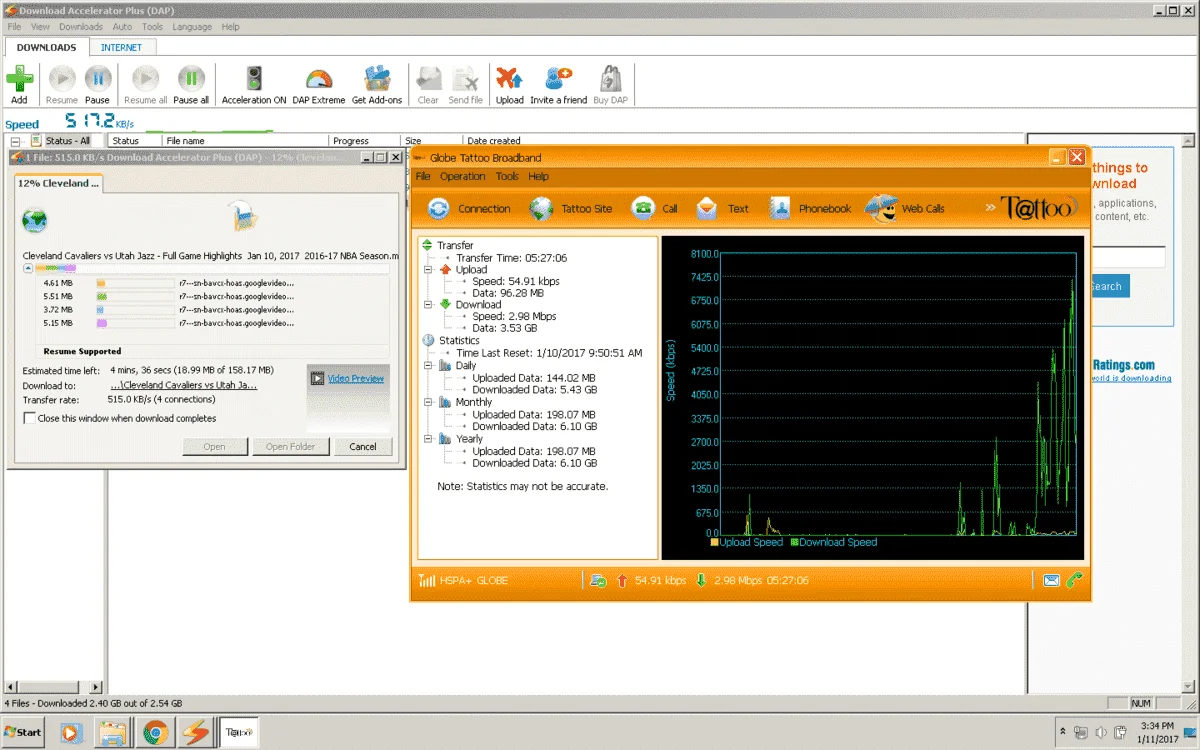The image size is (1200, 750).
Task: Select Time Last Reset row
Action: click(549, 353)
